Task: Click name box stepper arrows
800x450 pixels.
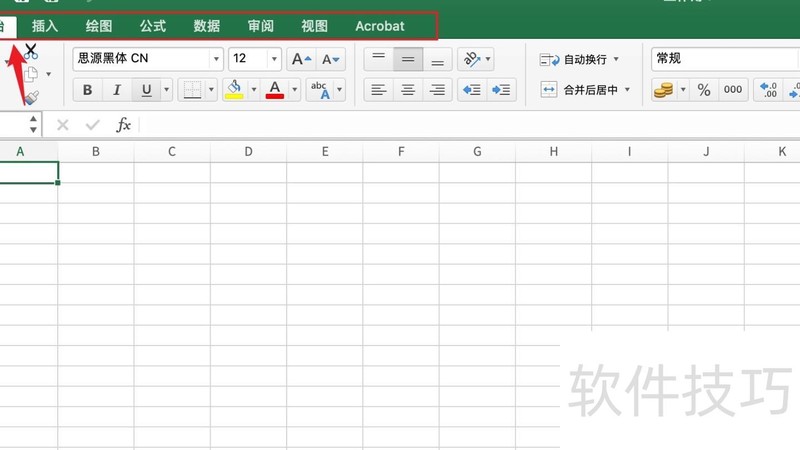Action: pos(33,124)
